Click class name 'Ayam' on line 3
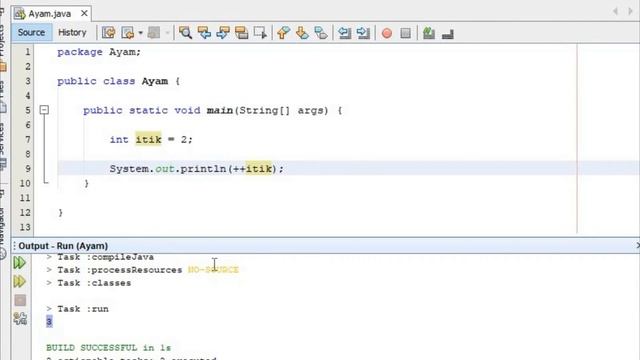 click(155, 81)
